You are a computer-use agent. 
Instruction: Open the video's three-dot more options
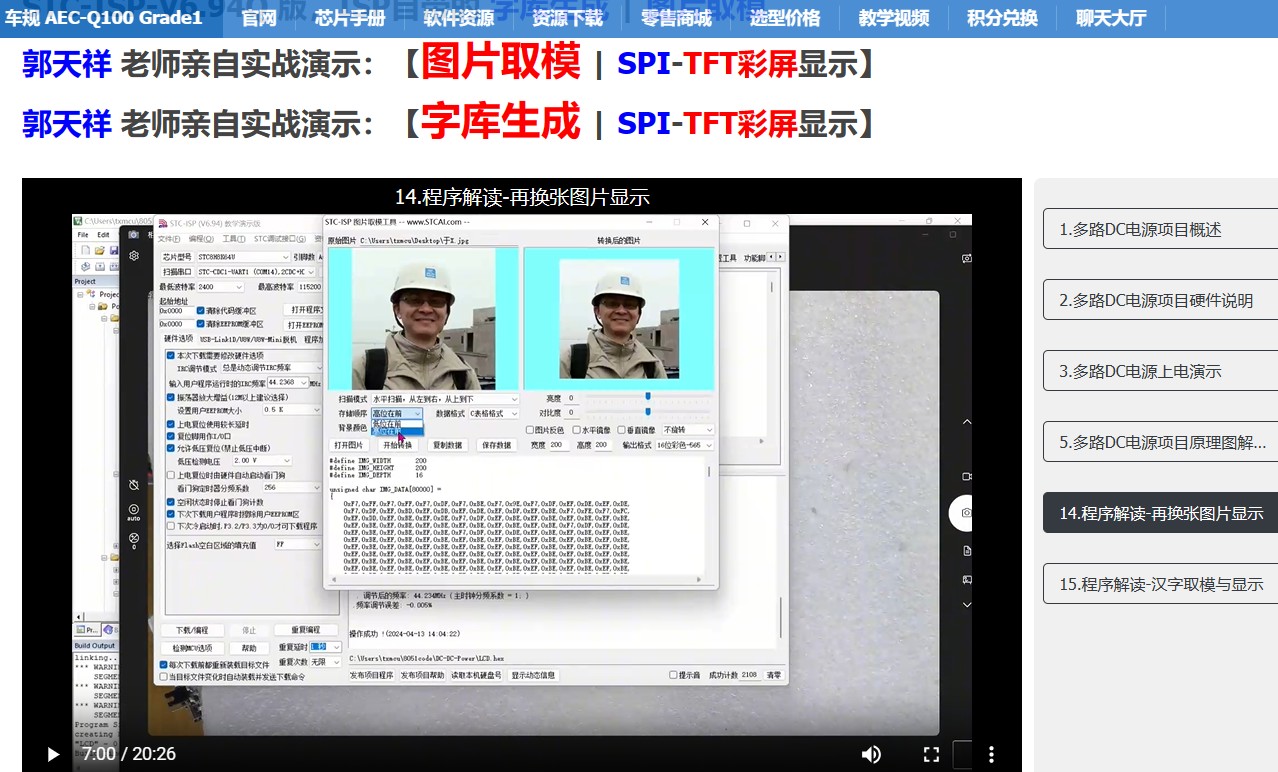[x=991, y=754]
